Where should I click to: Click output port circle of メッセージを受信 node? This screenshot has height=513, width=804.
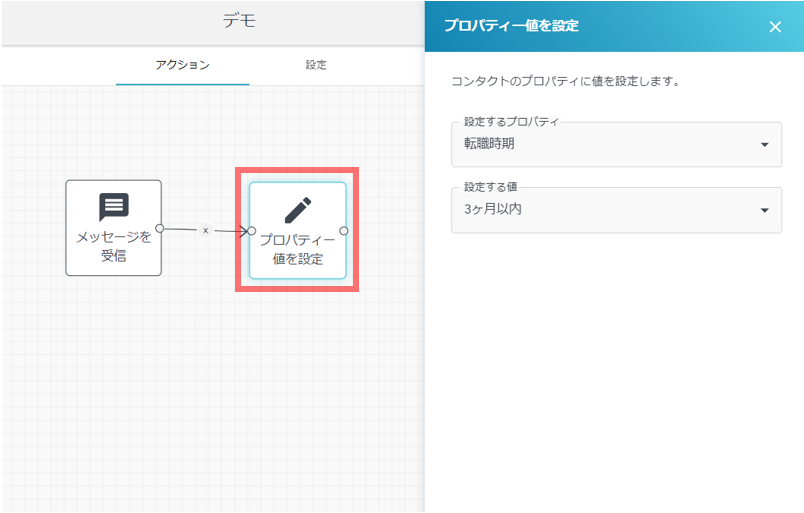coord(160,229)
